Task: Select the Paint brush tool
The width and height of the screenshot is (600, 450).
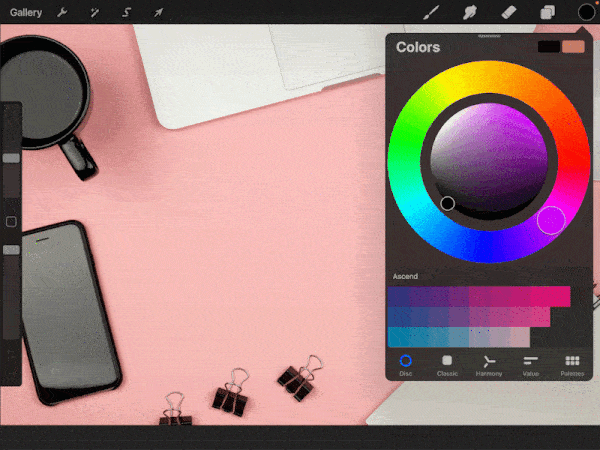Action: pos(431,12)
